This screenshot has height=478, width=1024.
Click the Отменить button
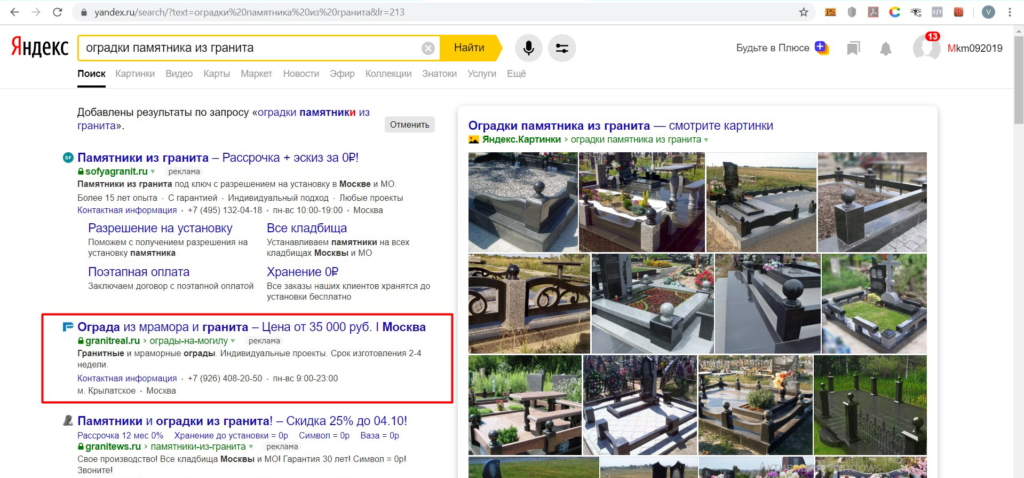(409, 125)
